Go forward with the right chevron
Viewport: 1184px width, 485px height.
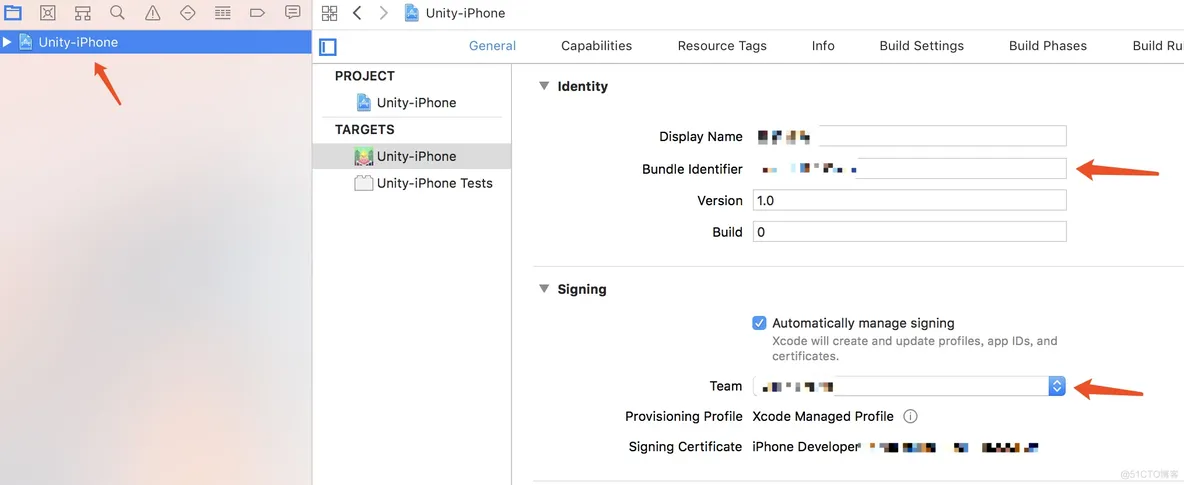[384, 13]
